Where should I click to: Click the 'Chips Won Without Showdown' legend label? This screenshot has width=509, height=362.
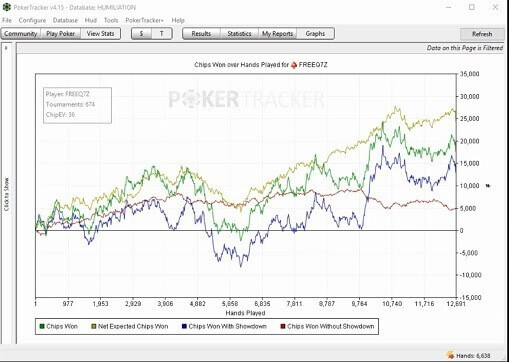[x=331, y=327]
